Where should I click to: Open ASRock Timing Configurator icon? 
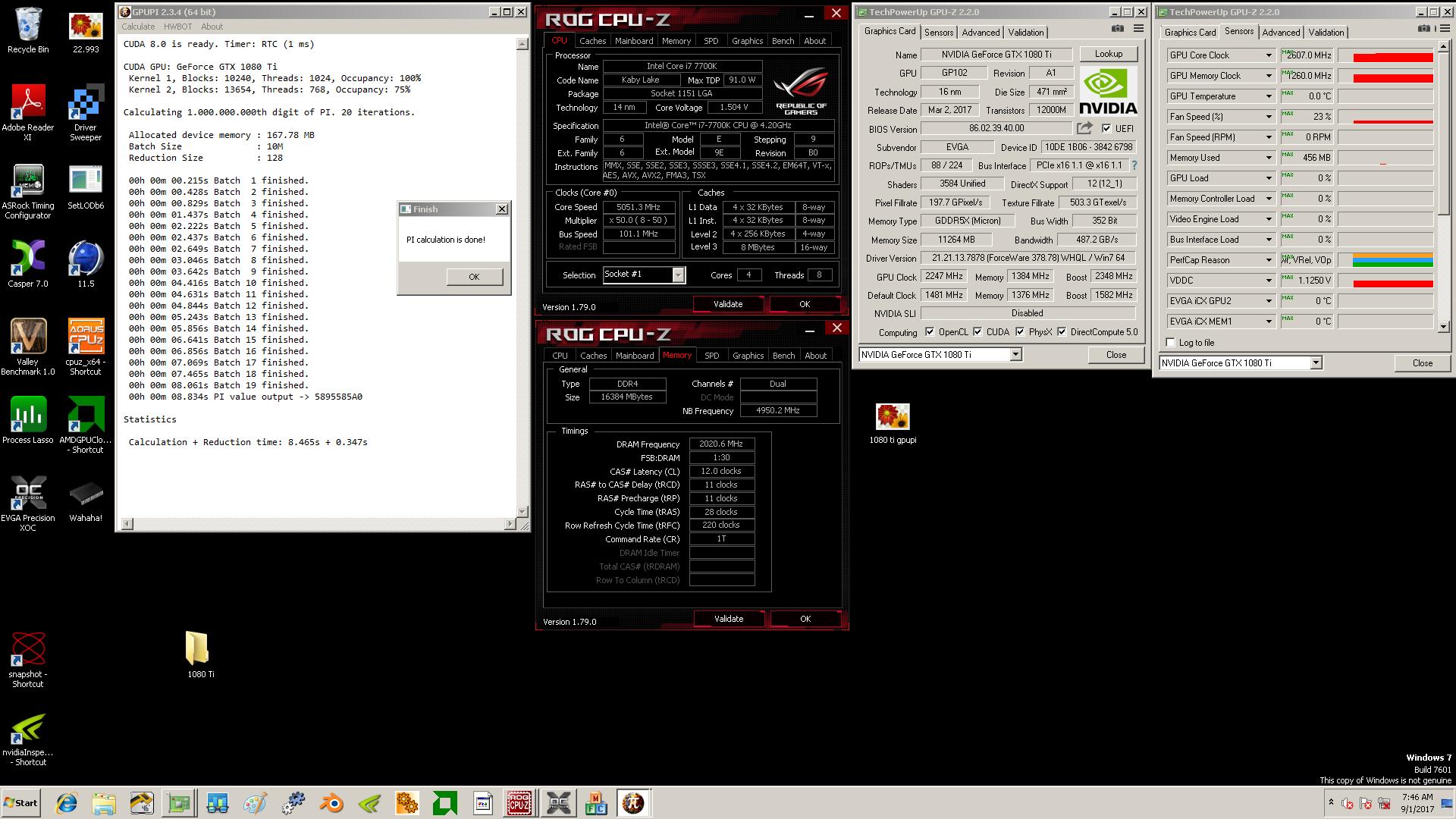tap(28, 191)
